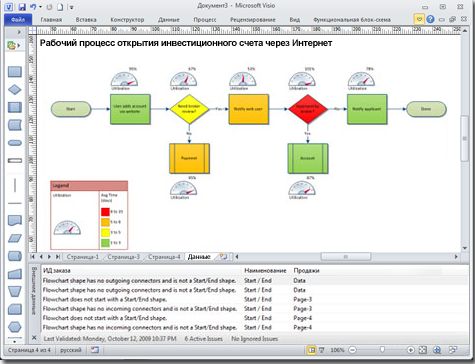Expand stencil list with bottom small arrow
475x364 pixels.
click(14, 342)
